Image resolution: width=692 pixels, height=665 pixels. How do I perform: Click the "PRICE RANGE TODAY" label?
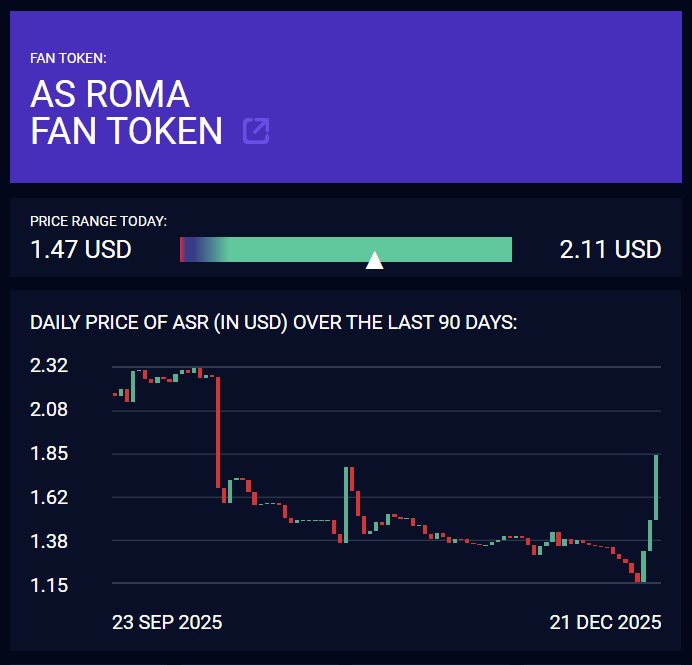pyautogui.click(x=98, y=220)
